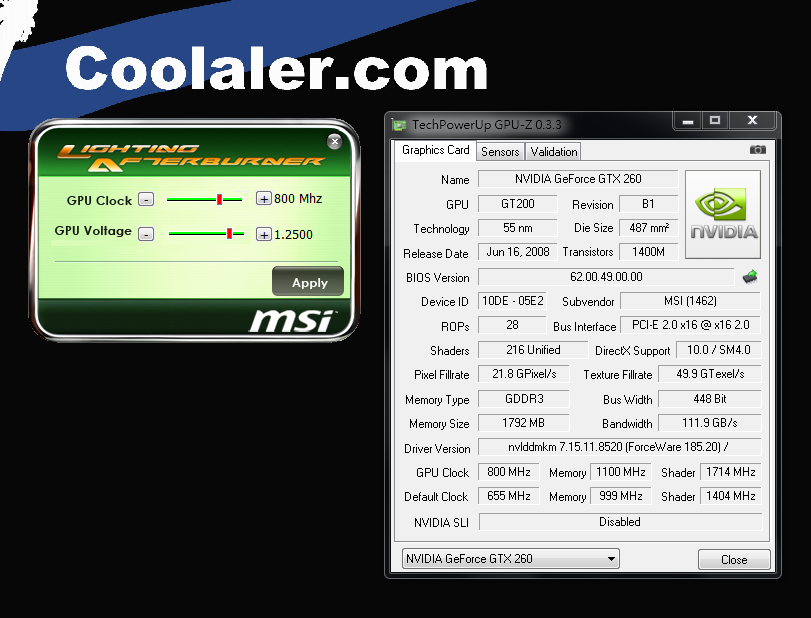Click the BIOS Version field 62.00.49.00.00
The height and width of the screenshot is (618, 811).
coord(606,277)
